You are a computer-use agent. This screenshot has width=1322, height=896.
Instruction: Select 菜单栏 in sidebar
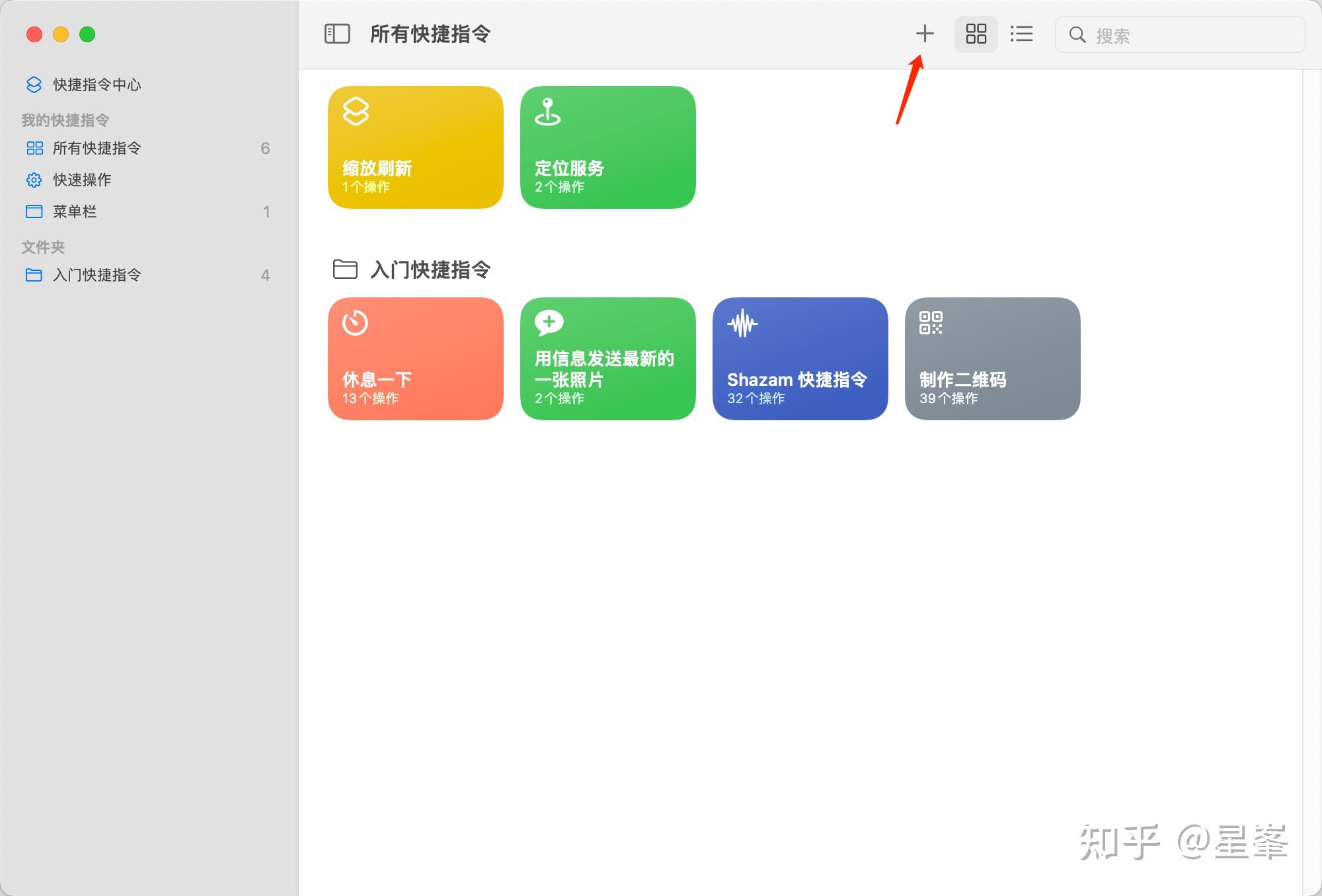tap(74, 211)
